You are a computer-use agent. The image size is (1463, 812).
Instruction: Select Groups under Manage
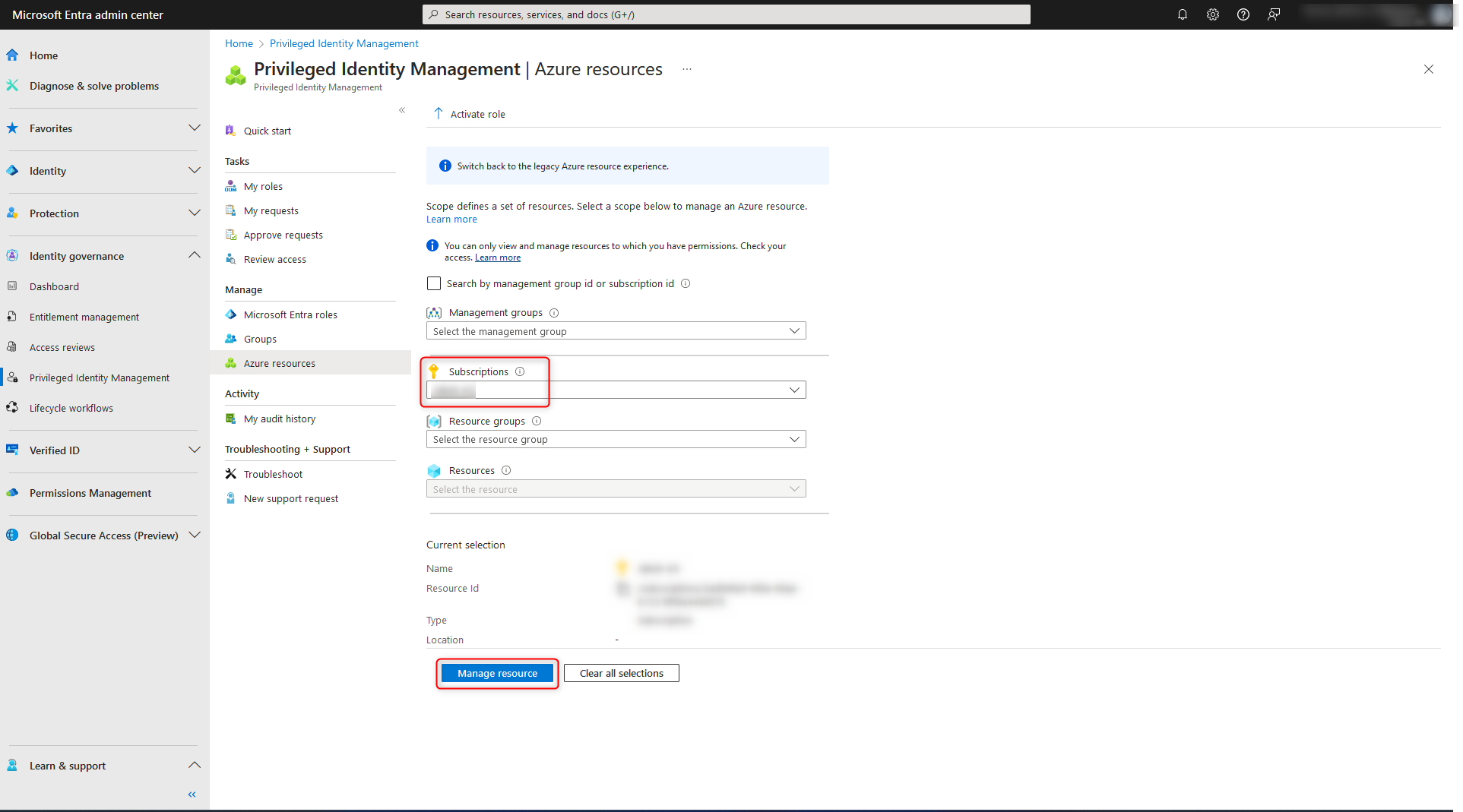pos(260,339)
